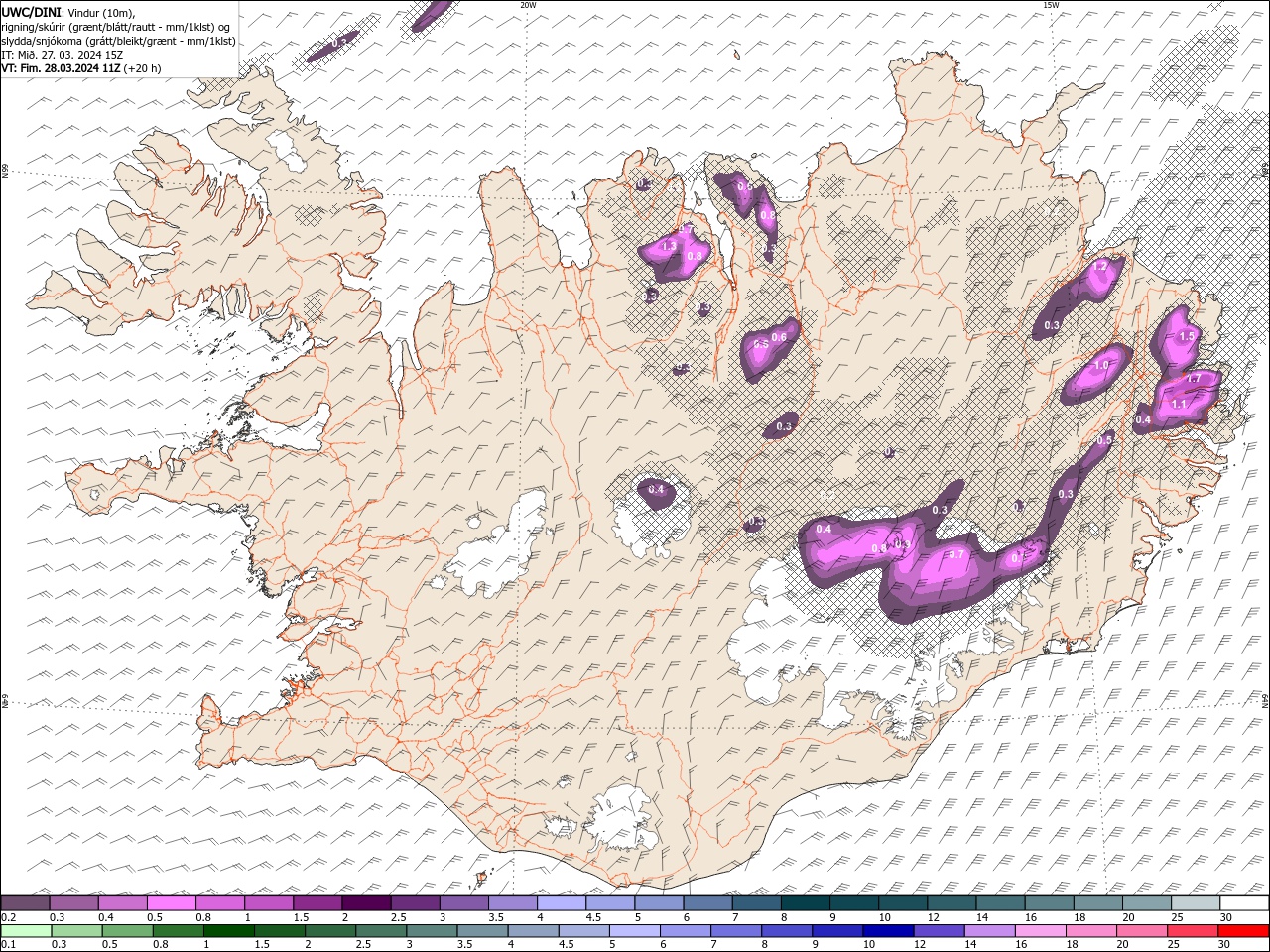Click the bottom-row swatch between 7 and 8
1270x952 pixels.
(735, 931)
